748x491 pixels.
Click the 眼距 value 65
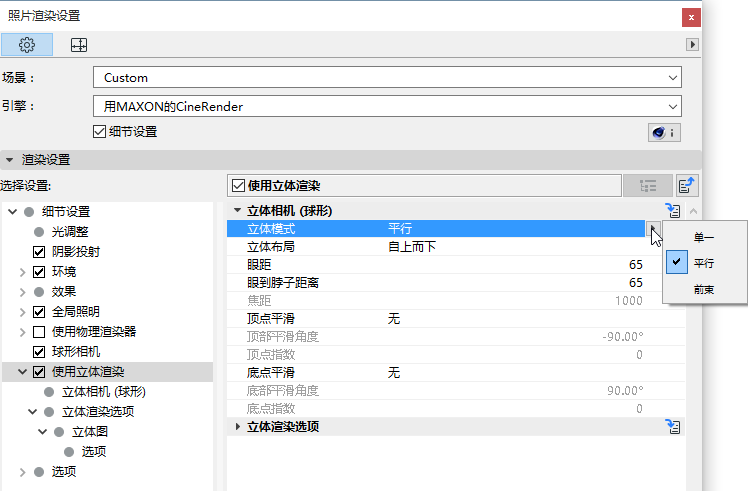click(635, 264)
